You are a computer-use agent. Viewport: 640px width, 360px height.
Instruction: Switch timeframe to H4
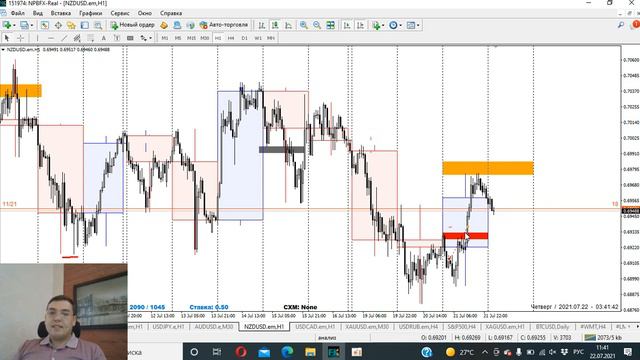click(x=231, y=38)
